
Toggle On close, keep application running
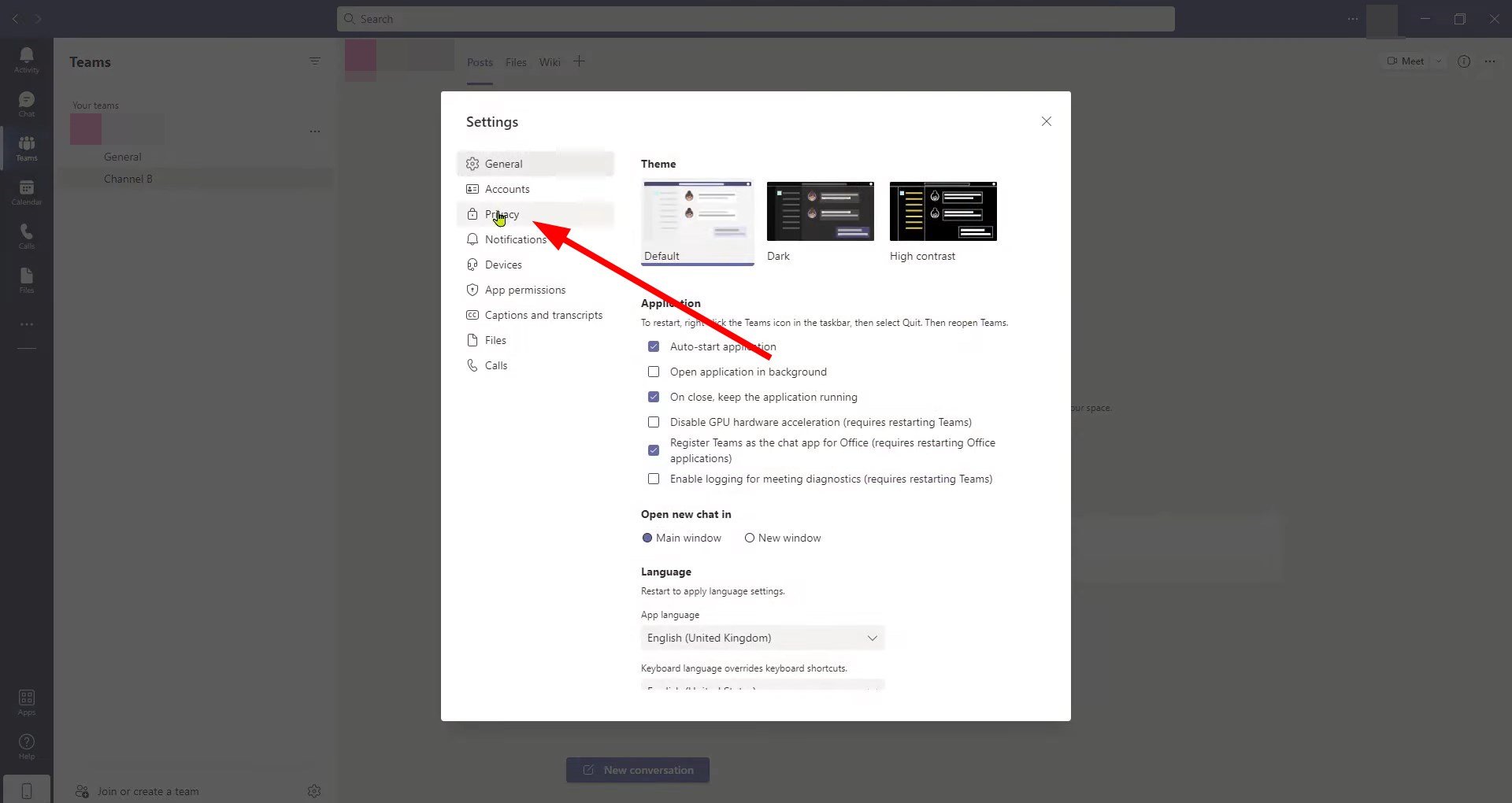pos(654,397)
